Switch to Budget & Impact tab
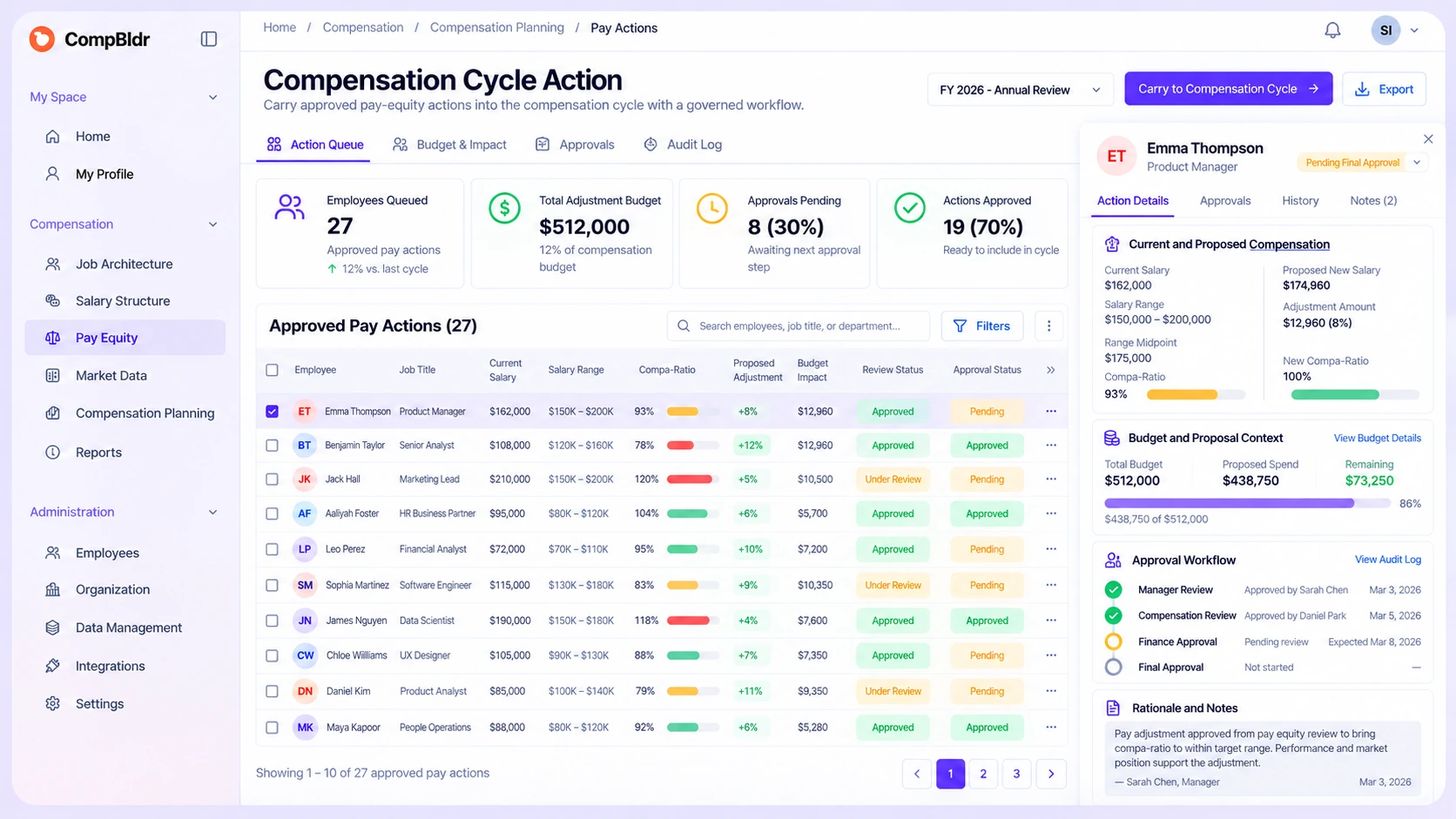 [x=449, y=144]
